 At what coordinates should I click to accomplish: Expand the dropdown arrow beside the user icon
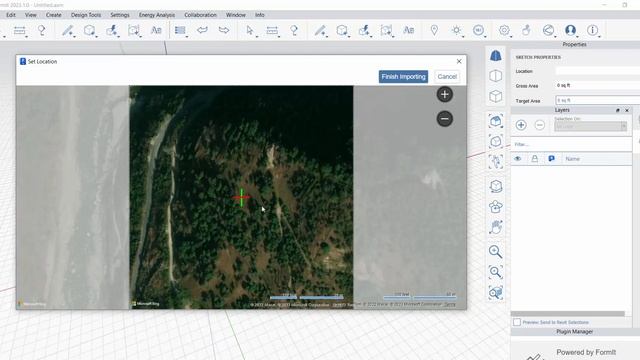coord(578,36)
